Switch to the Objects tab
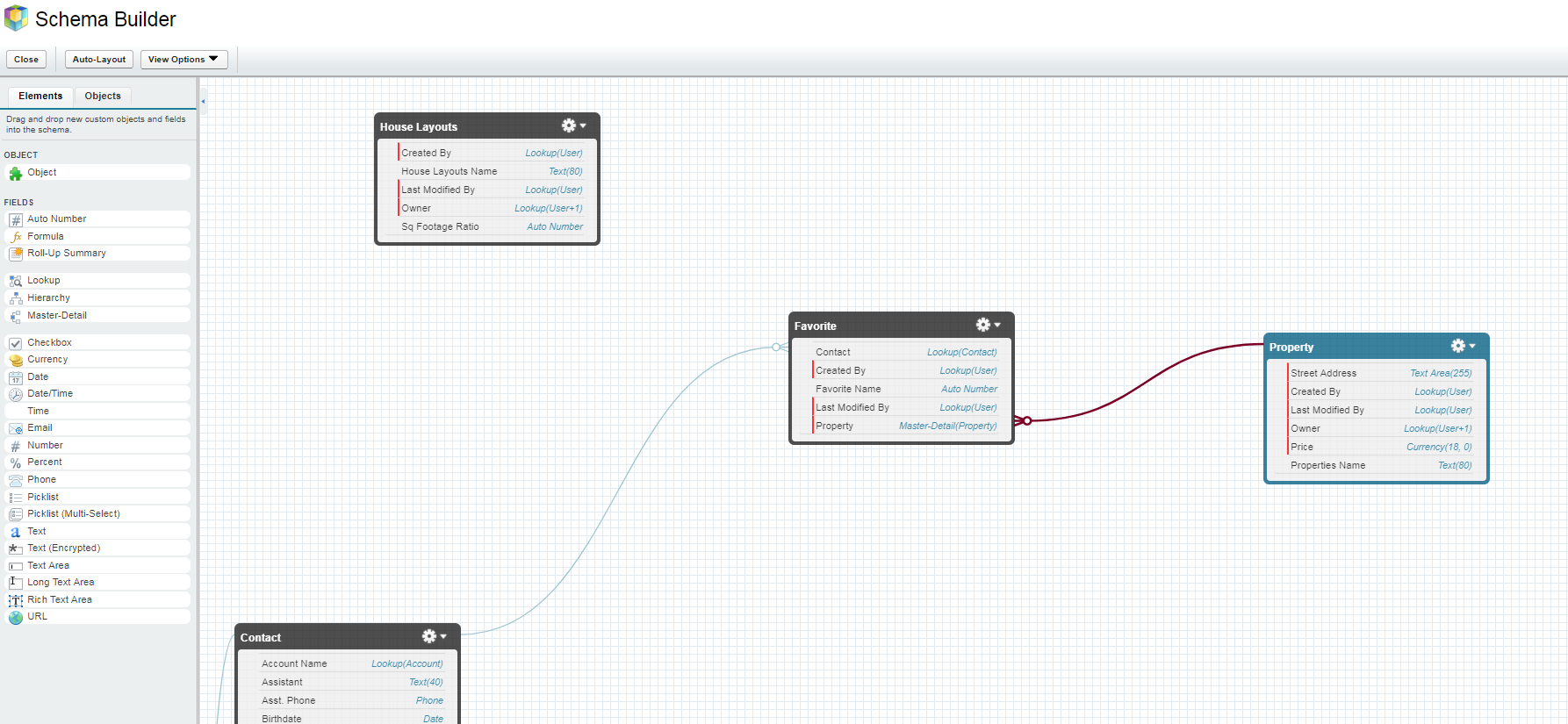This screenshot has height=724, width=1568. coord(103,96)
